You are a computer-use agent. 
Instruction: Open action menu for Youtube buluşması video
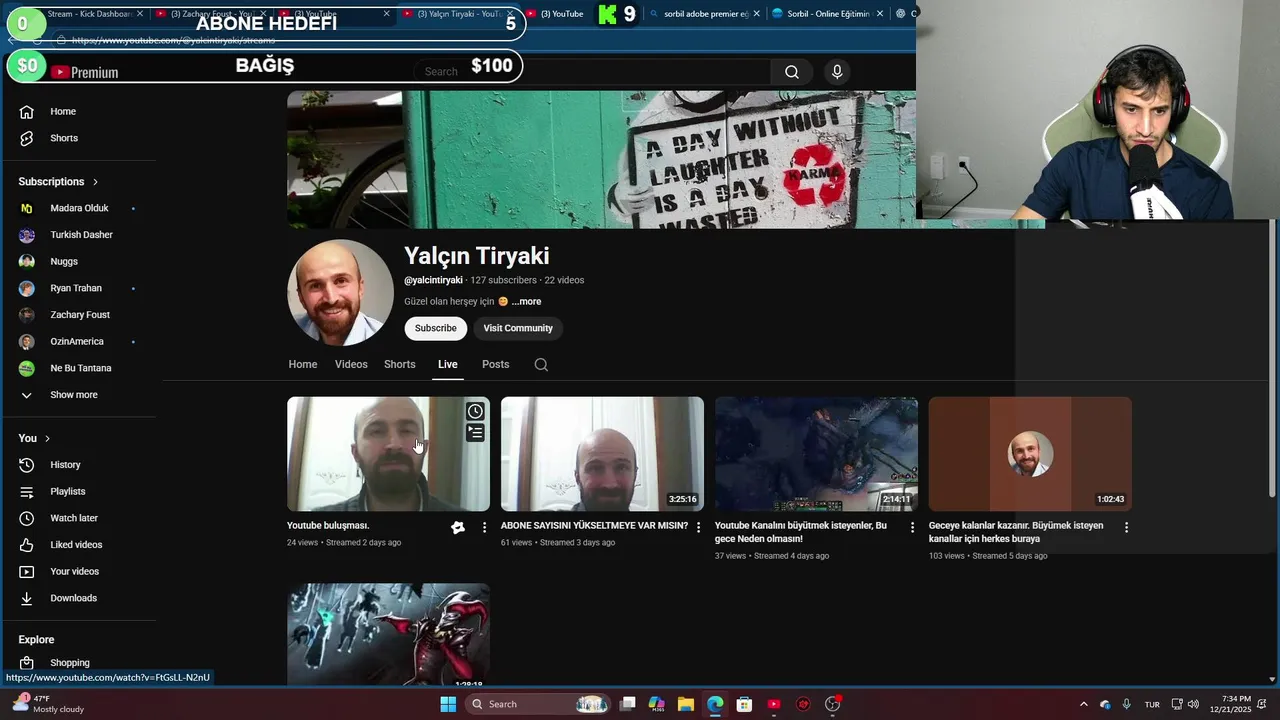484,527
